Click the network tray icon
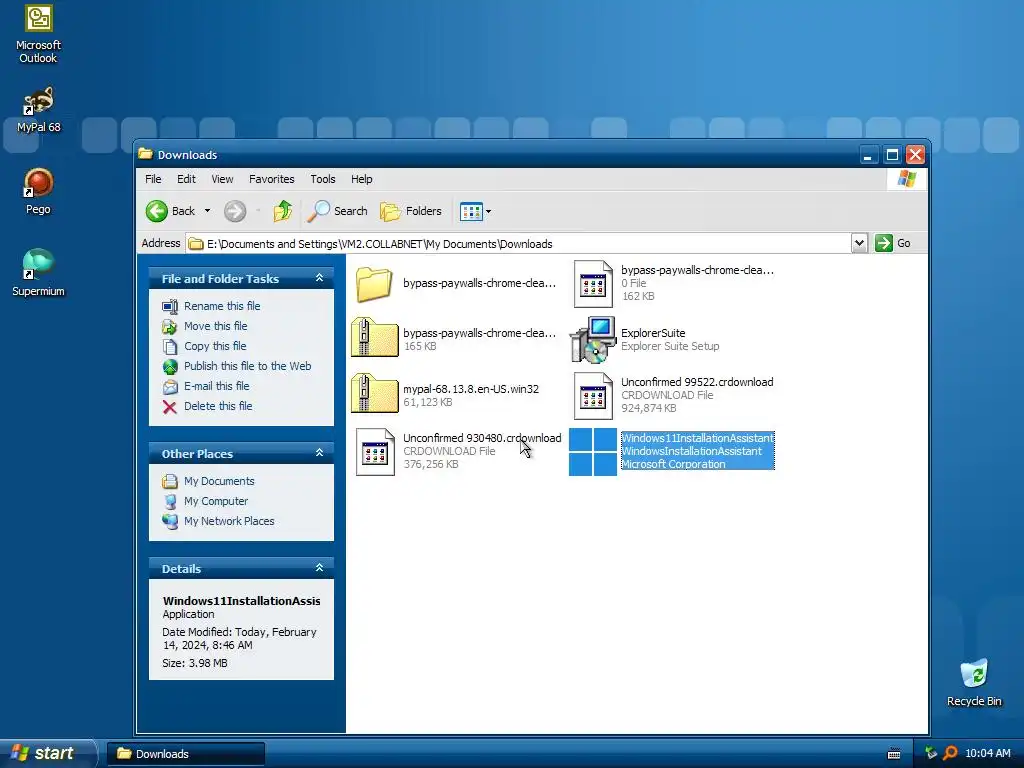1024x768 pixels. pos(931,753)
